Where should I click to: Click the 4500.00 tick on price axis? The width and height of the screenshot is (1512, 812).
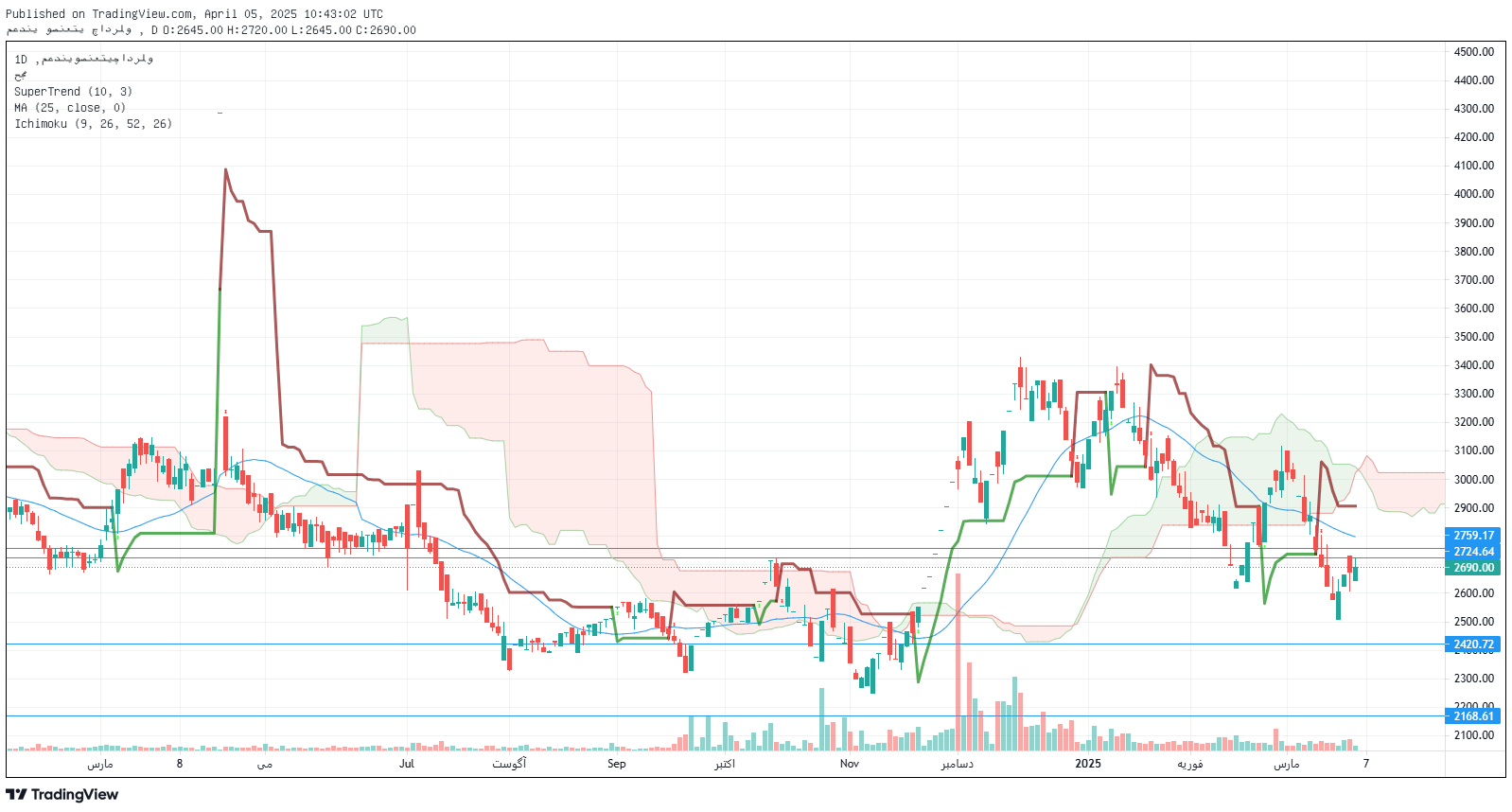pos(1474,52)
